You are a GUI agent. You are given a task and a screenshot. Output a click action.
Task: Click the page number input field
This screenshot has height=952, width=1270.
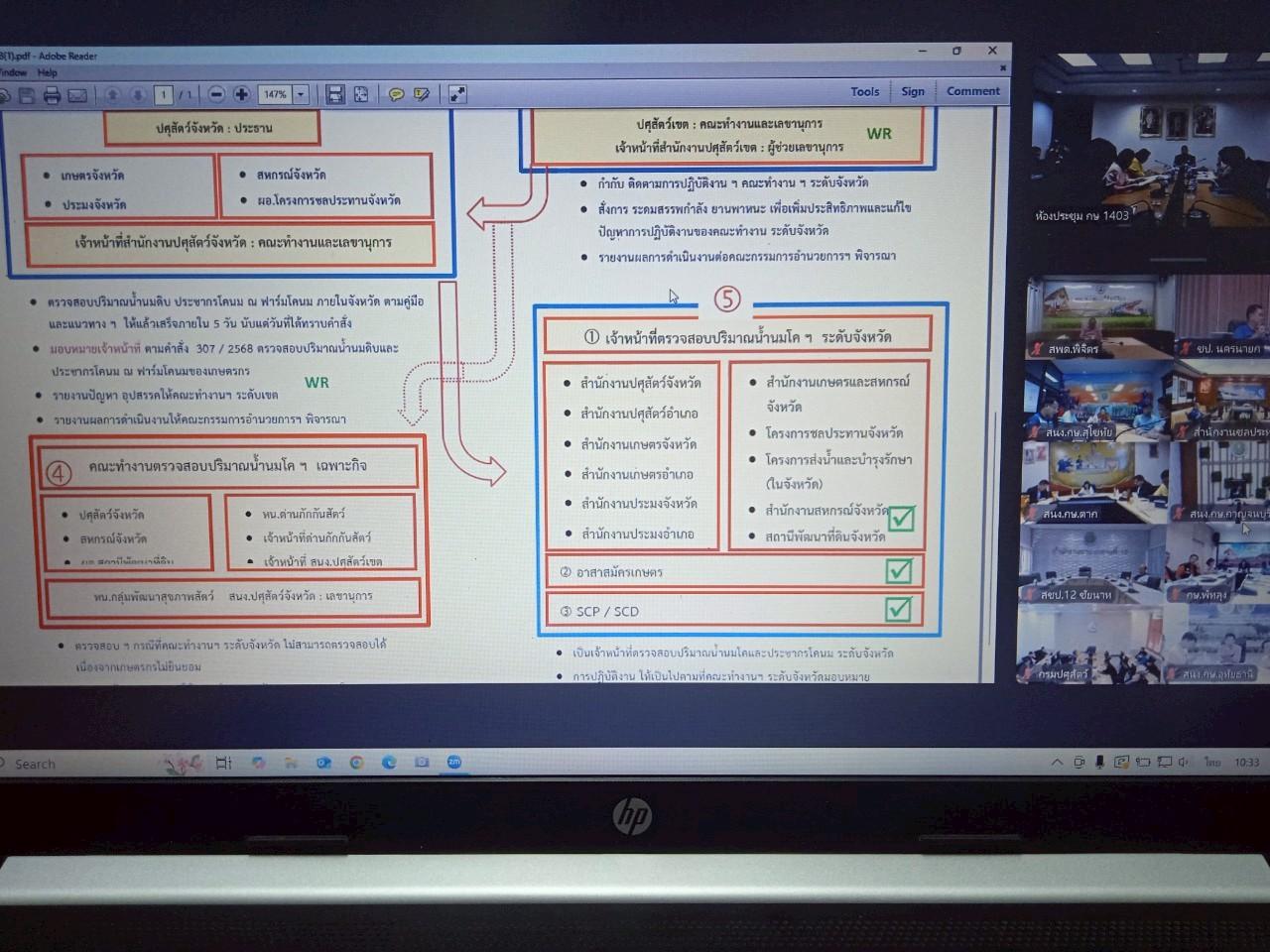click(163, 94)
